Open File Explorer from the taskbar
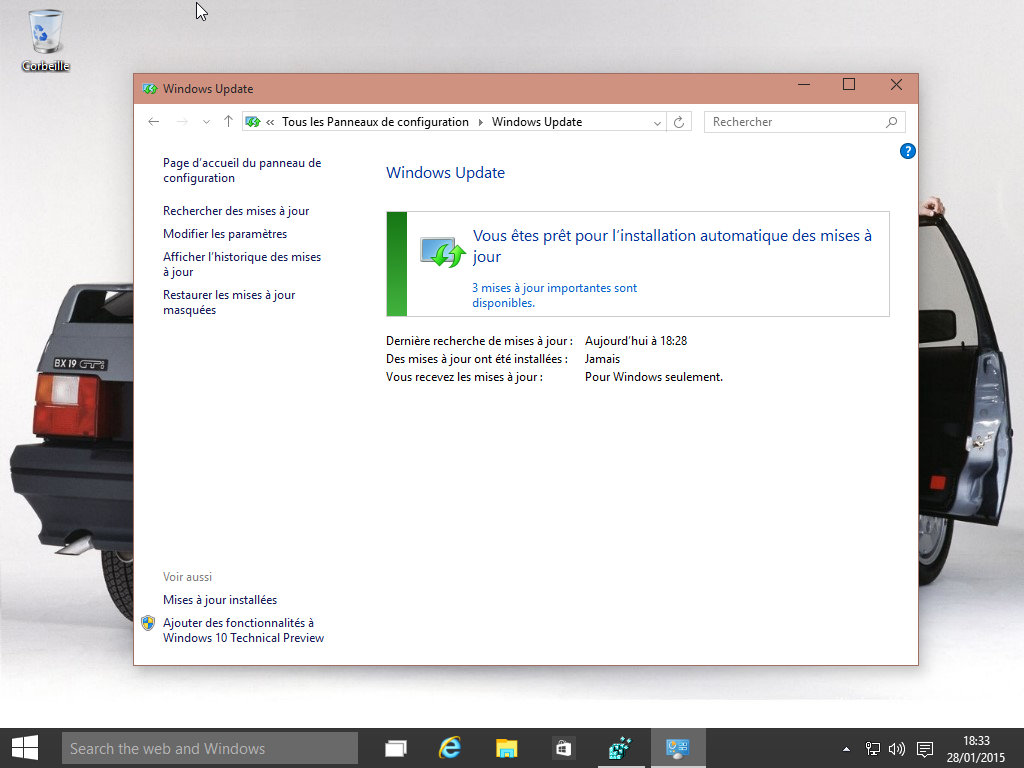 507,748
